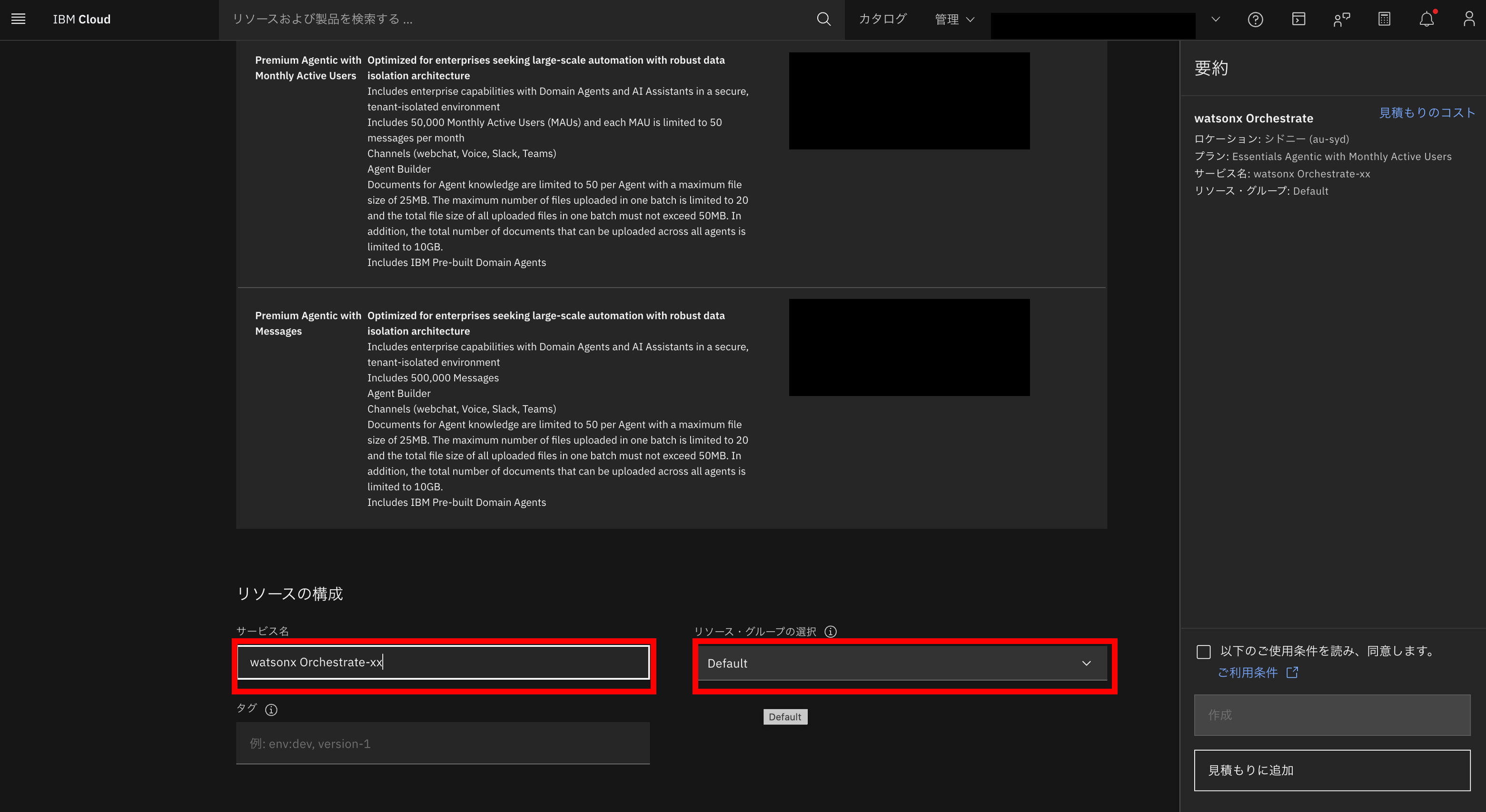Viewport: 1486px width, 812px height.
Task: Open the cost estimator calculator icon
Action: [1384, 20]
